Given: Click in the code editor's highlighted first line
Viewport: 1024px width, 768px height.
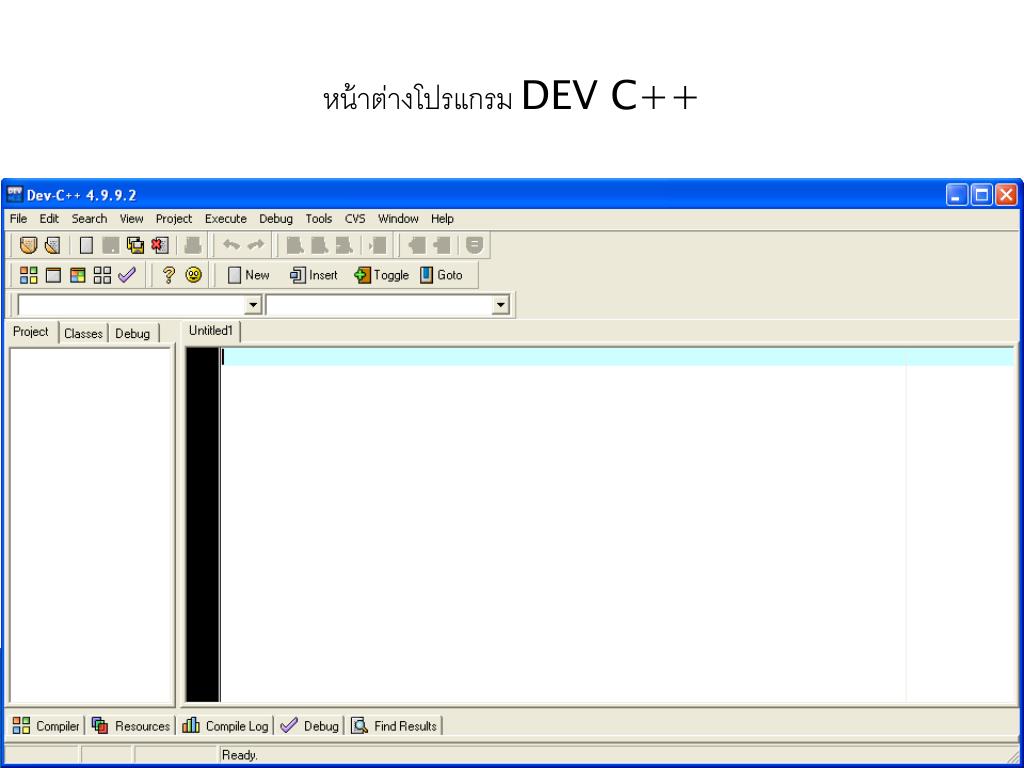Looking at the screenshot, I should tap(618, 357).
